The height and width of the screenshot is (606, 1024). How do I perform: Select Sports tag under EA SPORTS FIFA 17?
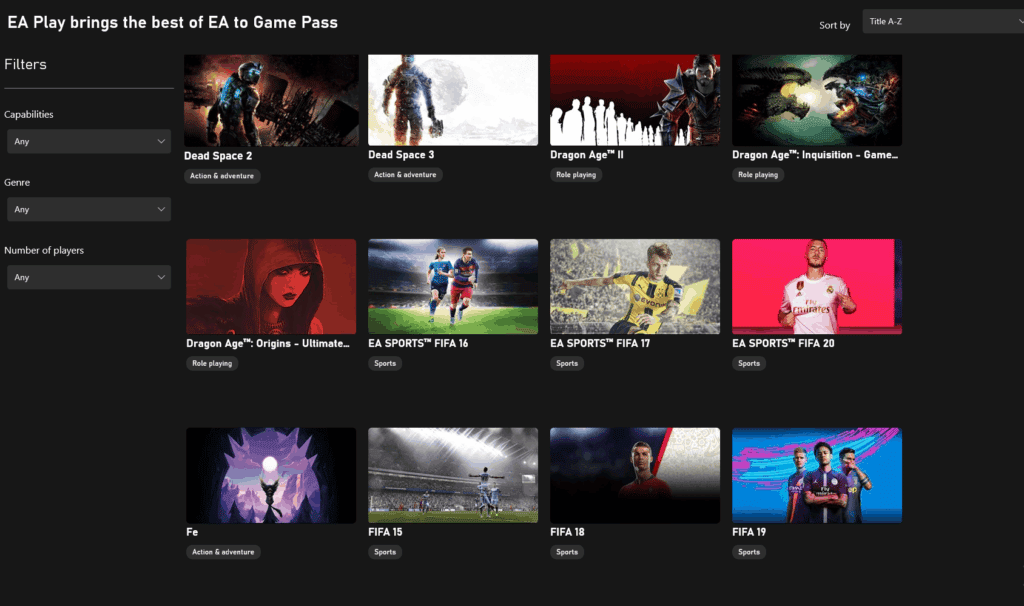567,364
